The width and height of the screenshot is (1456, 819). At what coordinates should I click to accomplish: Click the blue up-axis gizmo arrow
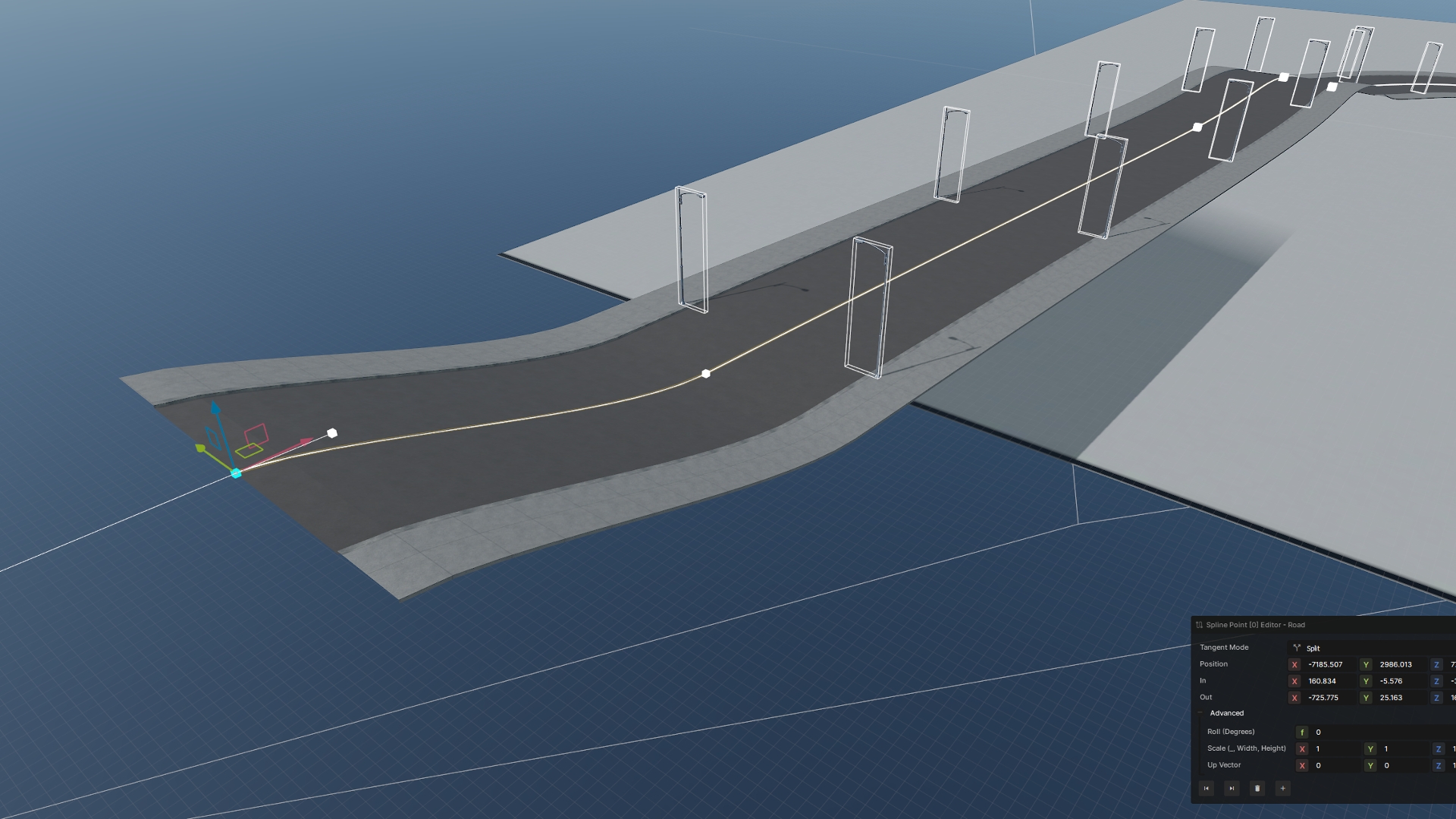click(x=215, y=409)
